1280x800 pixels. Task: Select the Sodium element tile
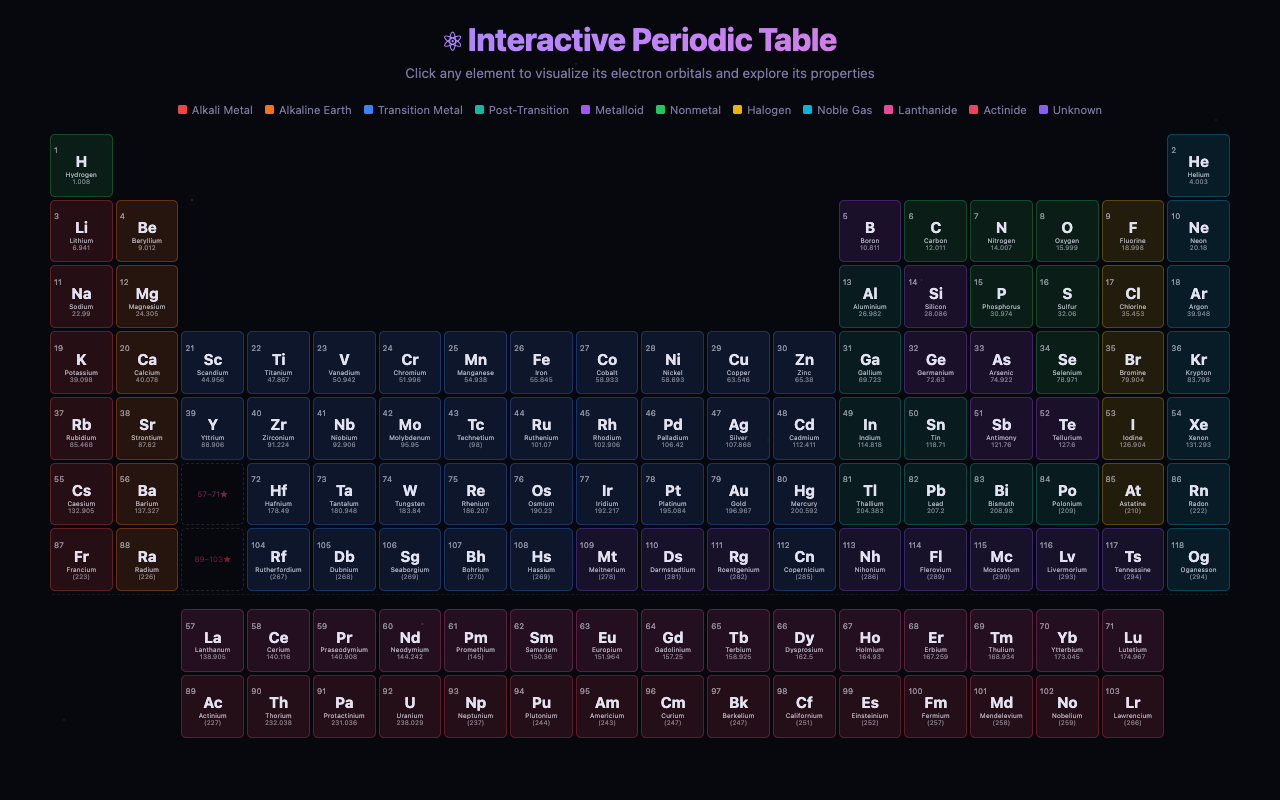click(x=81, y=297)
